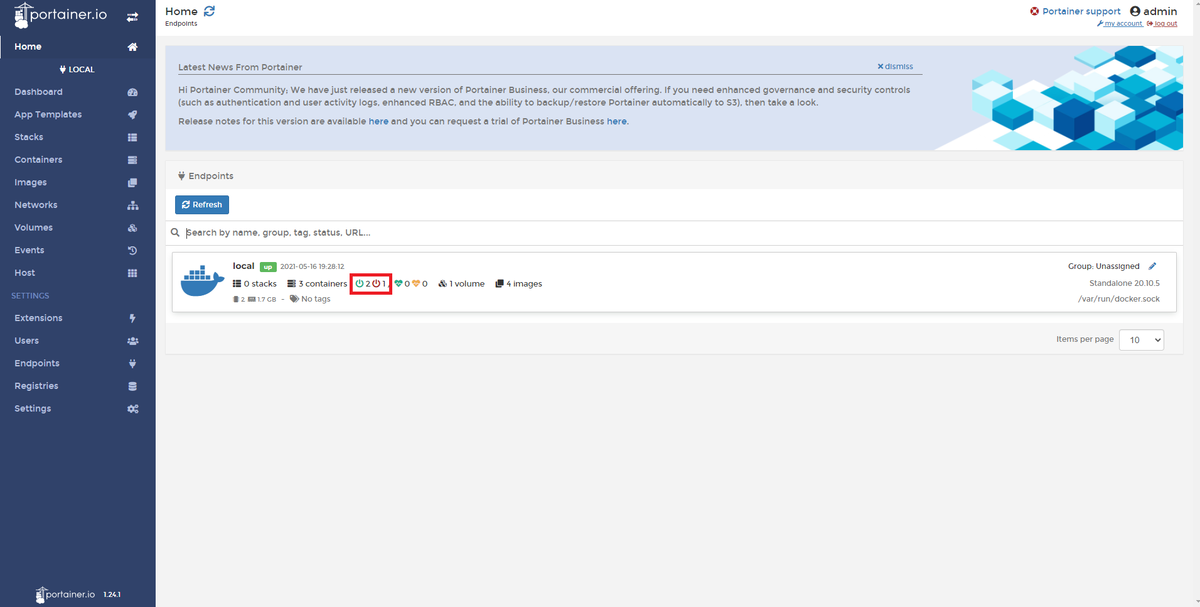
Task: Go to Volumes in the sidebar
Action: click(33, 227)
